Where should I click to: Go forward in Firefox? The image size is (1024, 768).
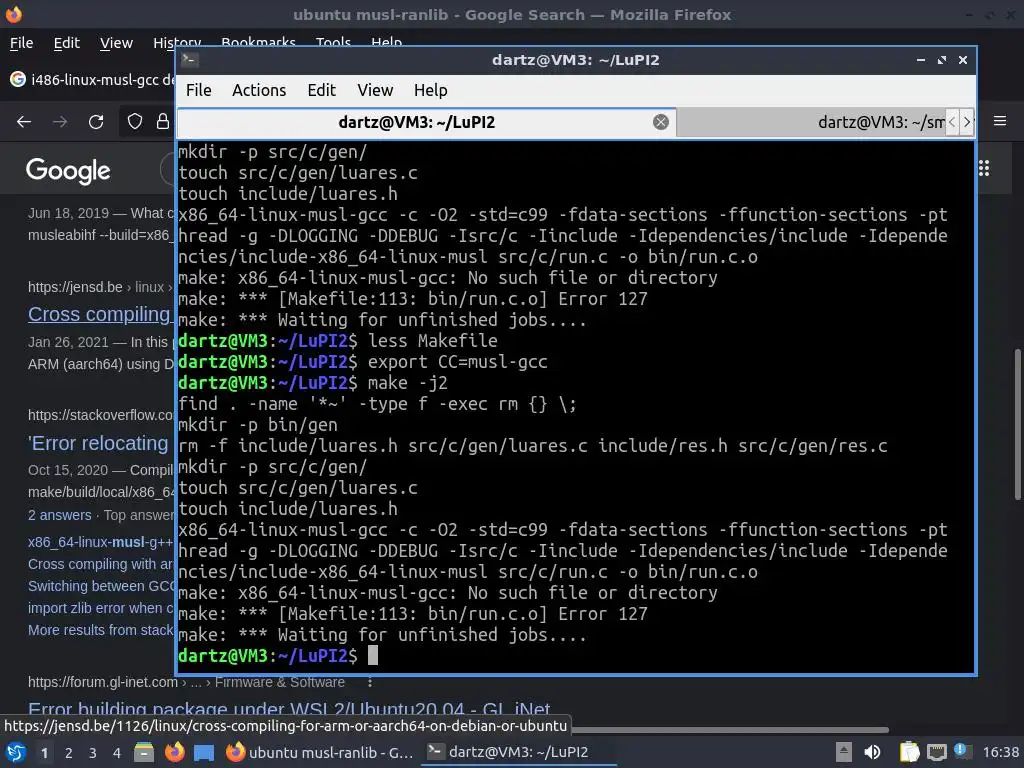click(60, 121)
